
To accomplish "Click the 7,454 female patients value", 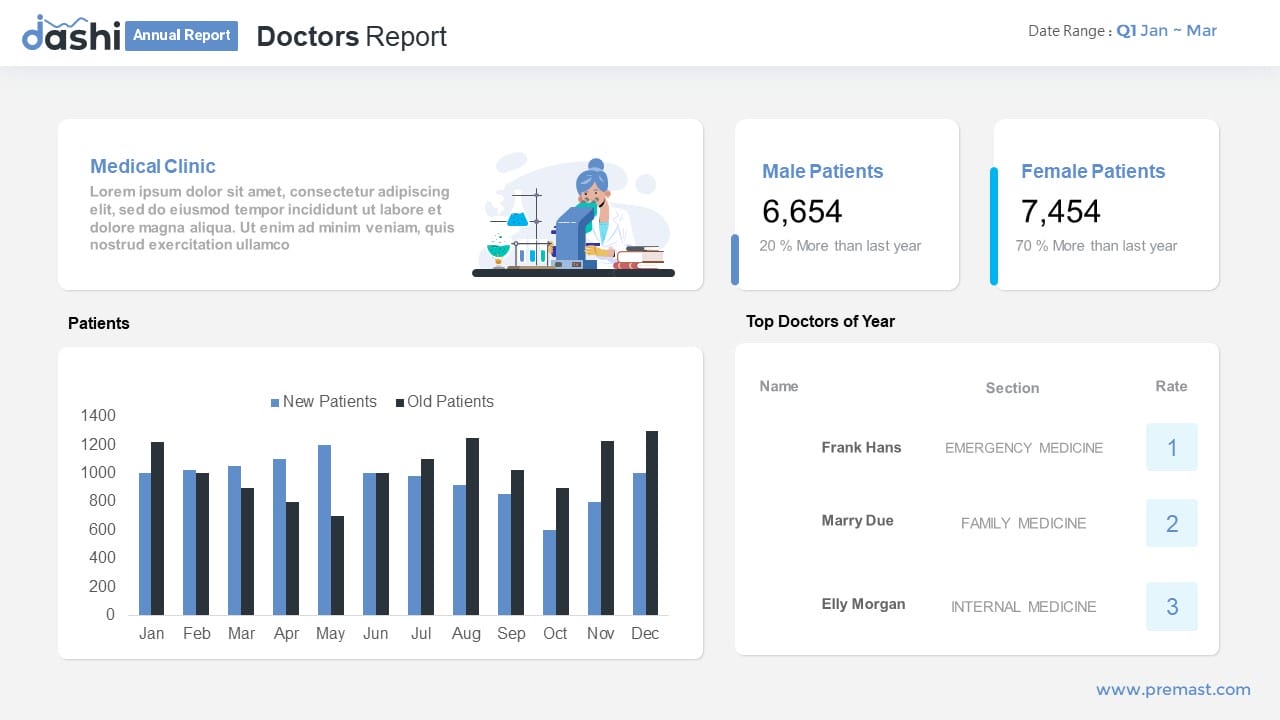I will pyautogui.click(x=1060, y=211).
